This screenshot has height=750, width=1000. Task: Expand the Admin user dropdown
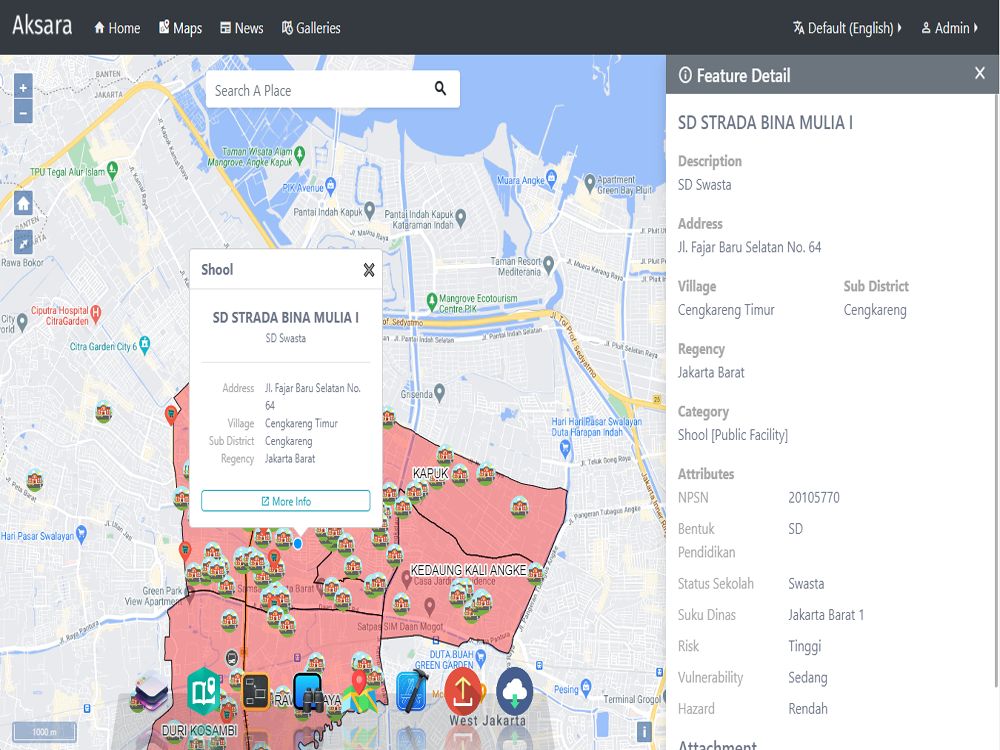click(x=950, y=28)
